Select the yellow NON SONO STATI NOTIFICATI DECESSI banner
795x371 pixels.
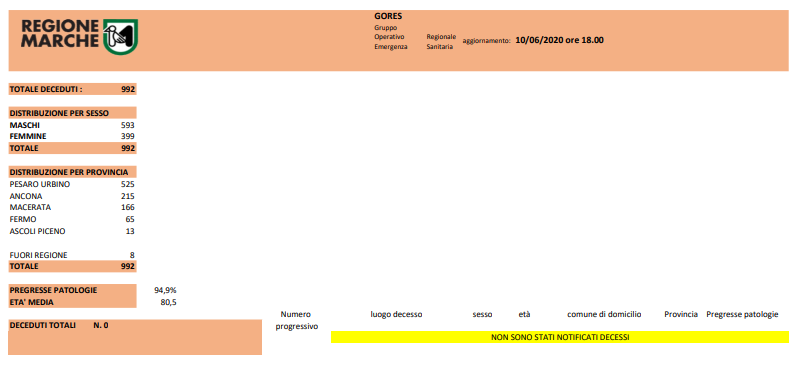pyautogui.click(x=560, y=337)
